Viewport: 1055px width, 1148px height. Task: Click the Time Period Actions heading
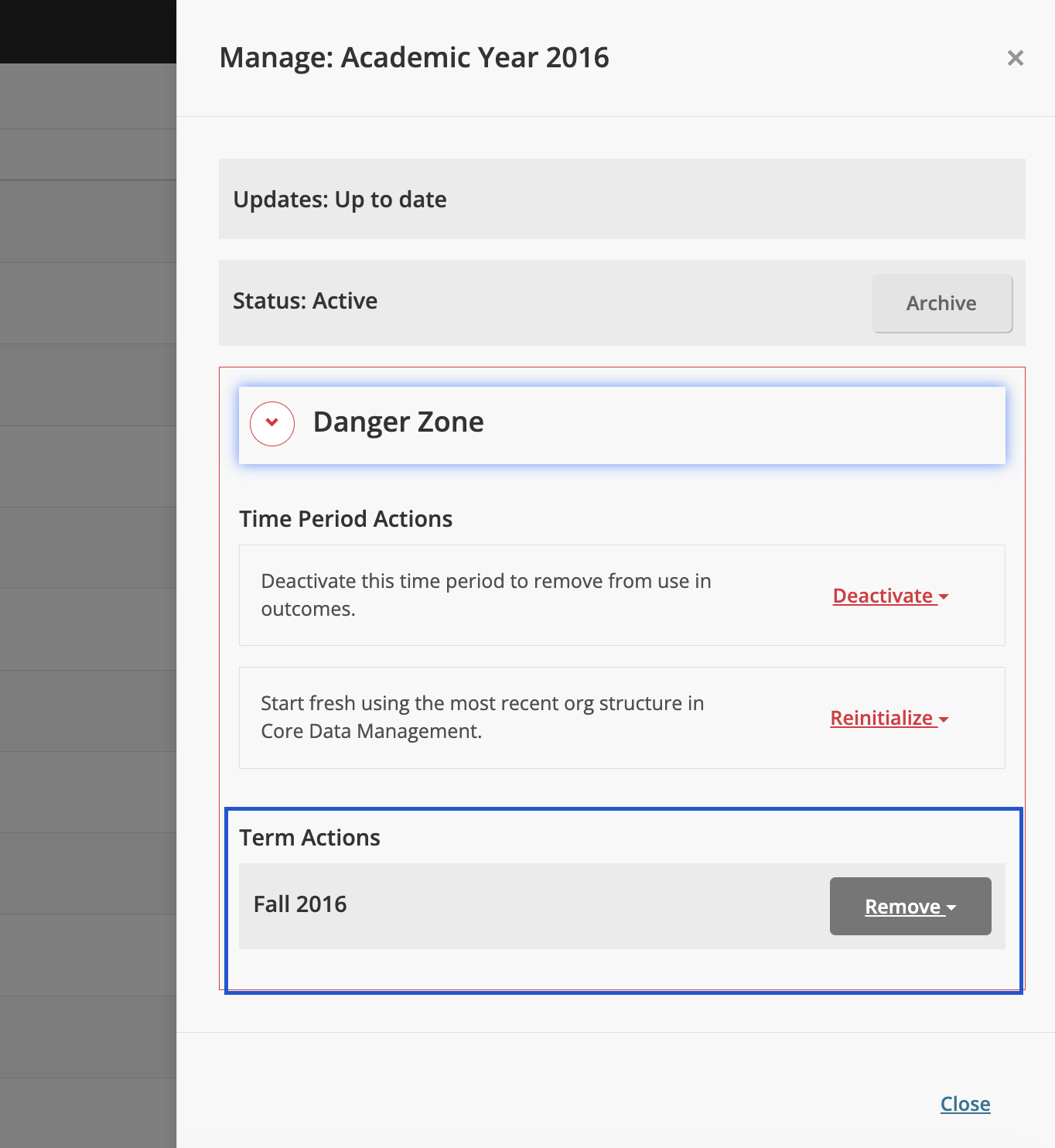[x=346, y=519]
